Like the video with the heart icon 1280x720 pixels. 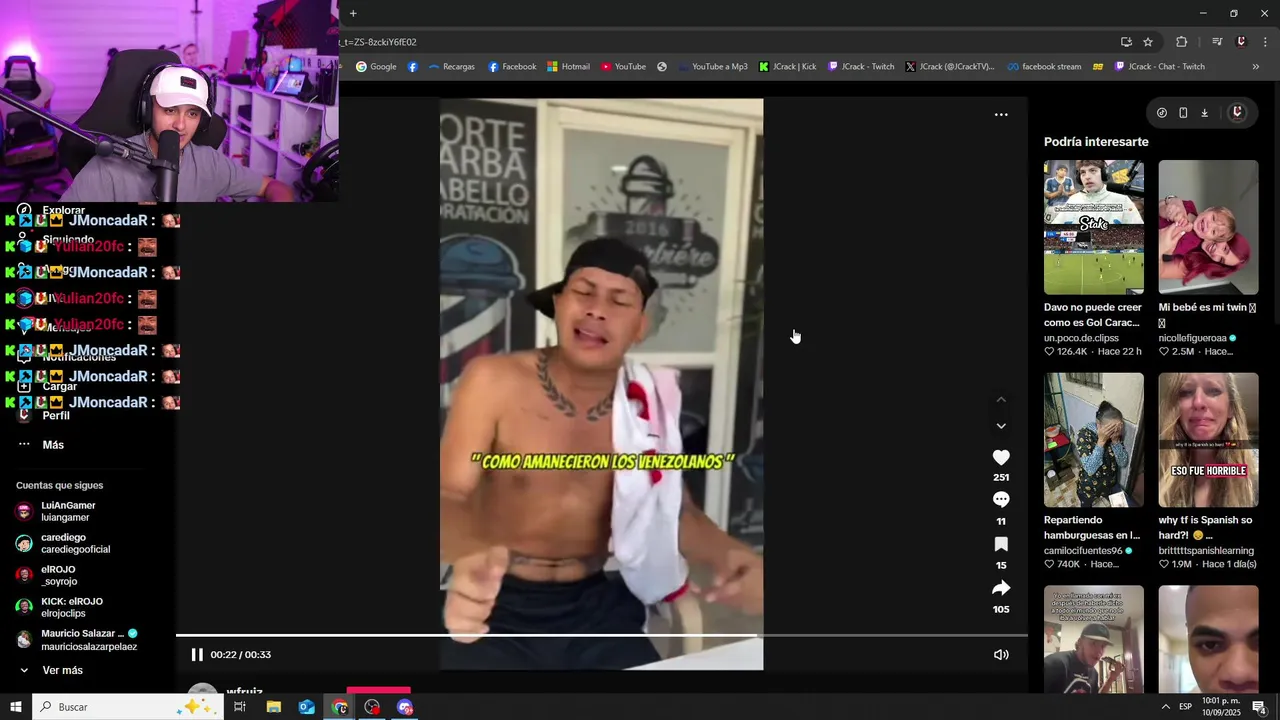coord(1001,457)
